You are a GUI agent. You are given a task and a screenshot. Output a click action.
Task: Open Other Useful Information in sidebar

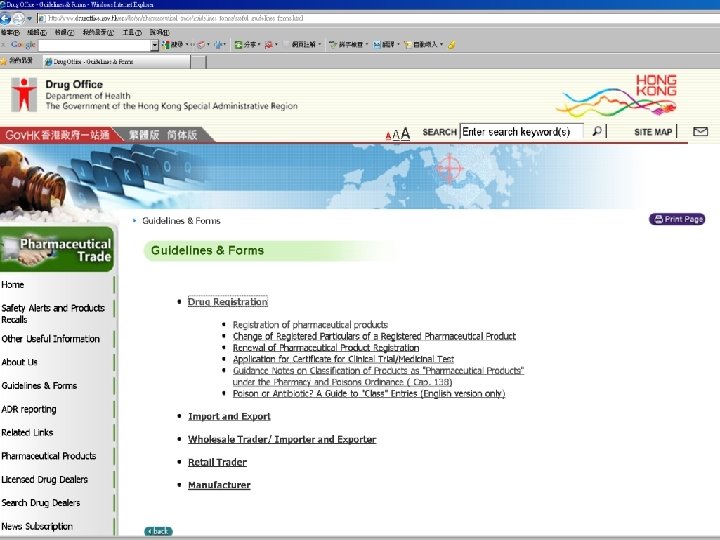point(51,339)
